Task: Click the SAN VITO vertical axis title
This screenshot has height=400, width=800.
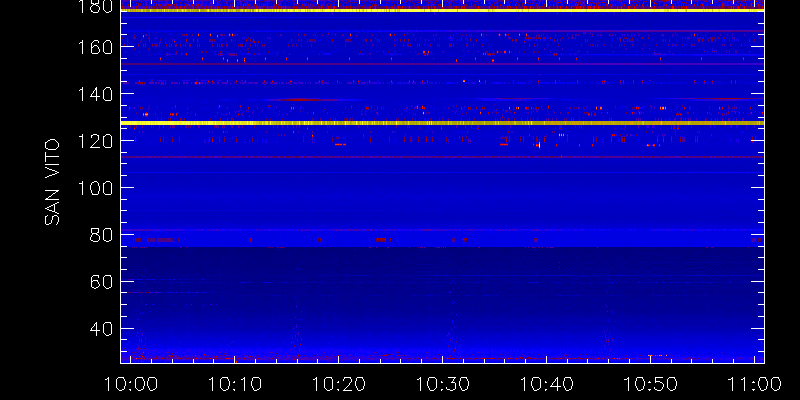Action: coord(52,182)
